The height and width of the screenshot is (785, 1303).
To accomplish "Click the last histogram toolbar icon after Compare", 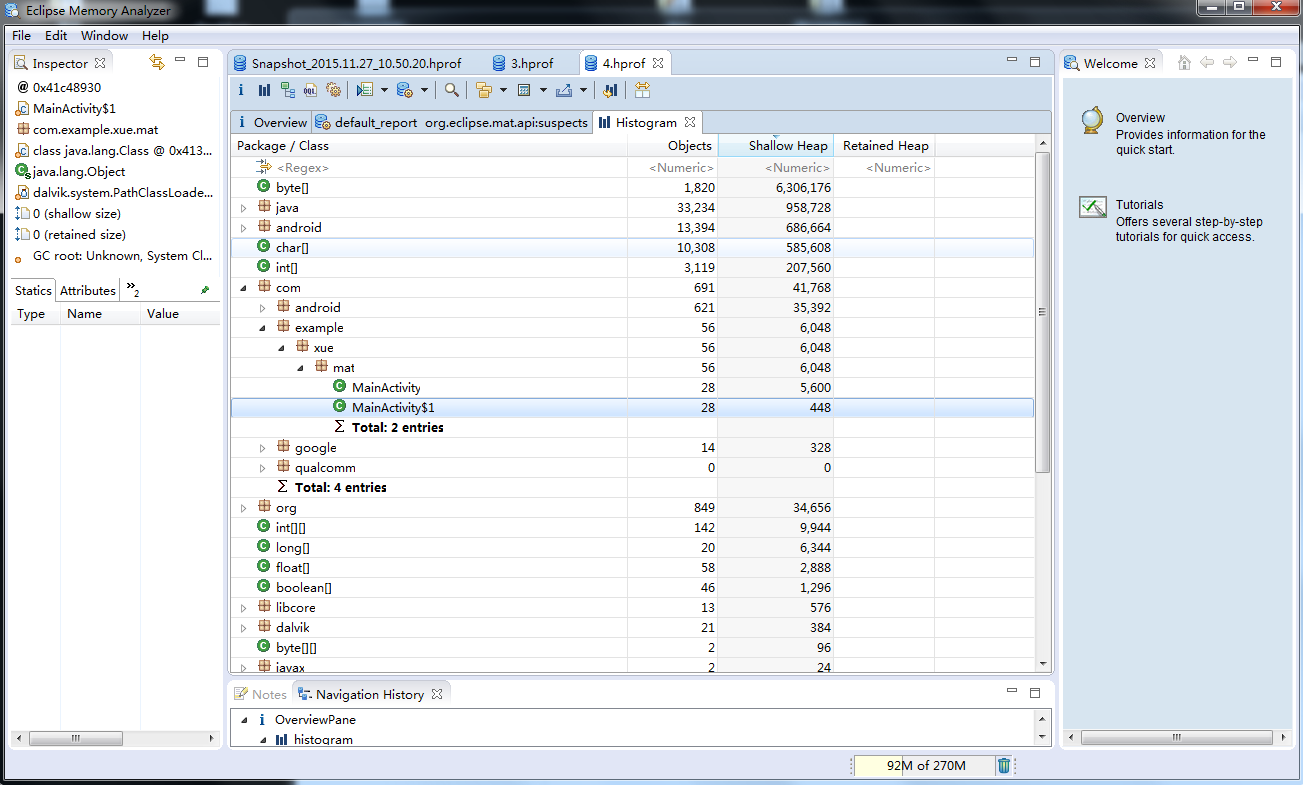I will (642, 90).
